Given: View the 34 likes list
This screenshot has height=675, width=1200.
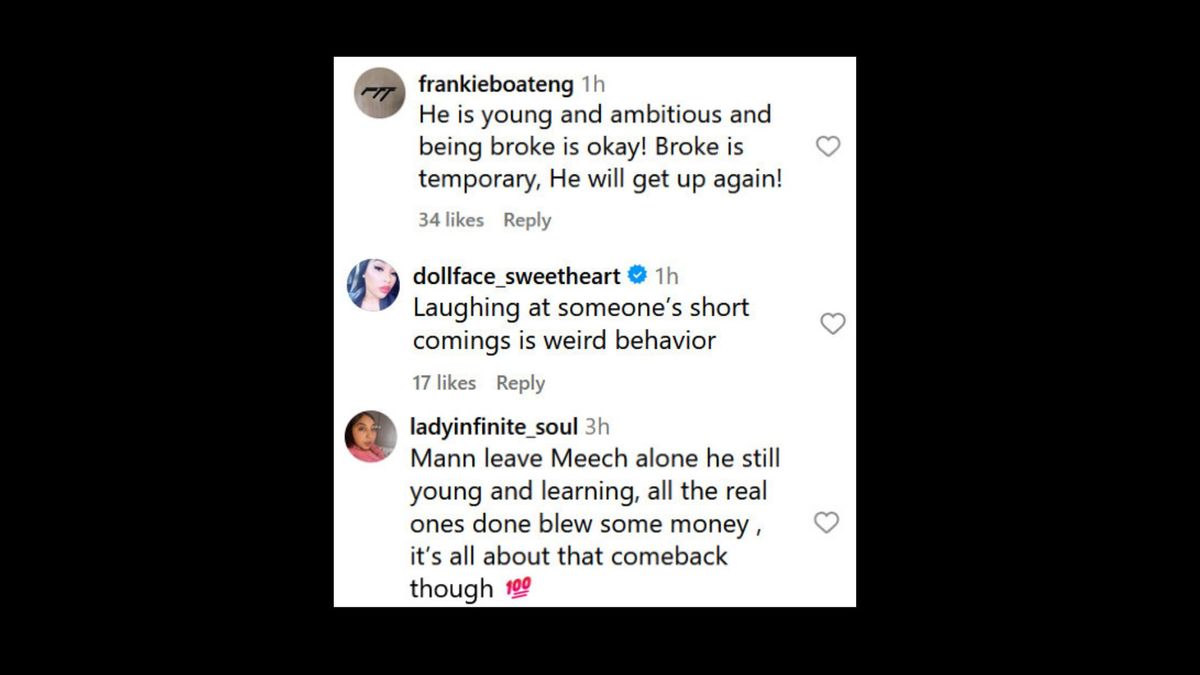Looking at the screenshot, I should pos(450,220).
